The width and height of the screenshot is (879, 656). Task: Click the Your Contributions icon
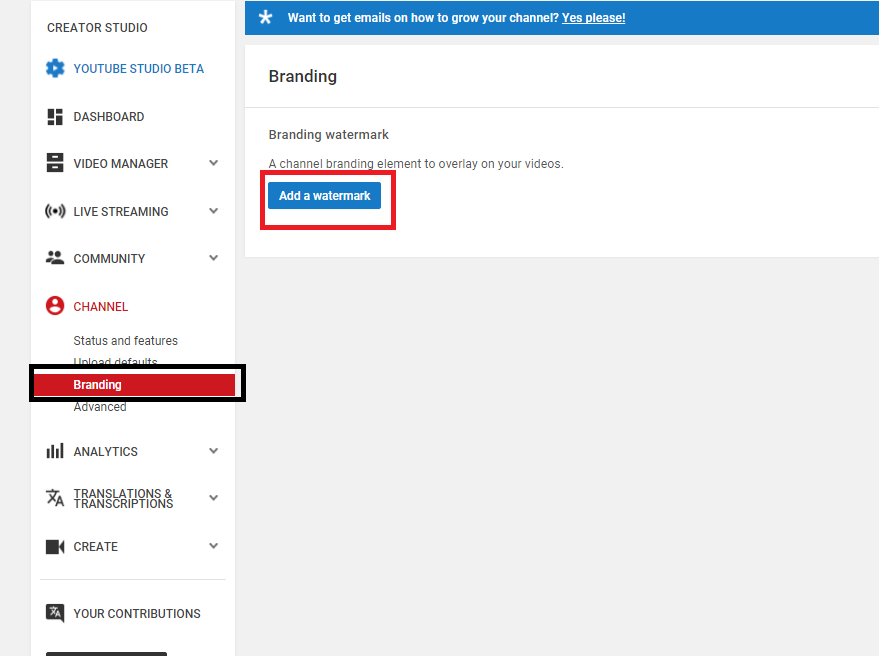pyautogui.click(x=55, y=613)
